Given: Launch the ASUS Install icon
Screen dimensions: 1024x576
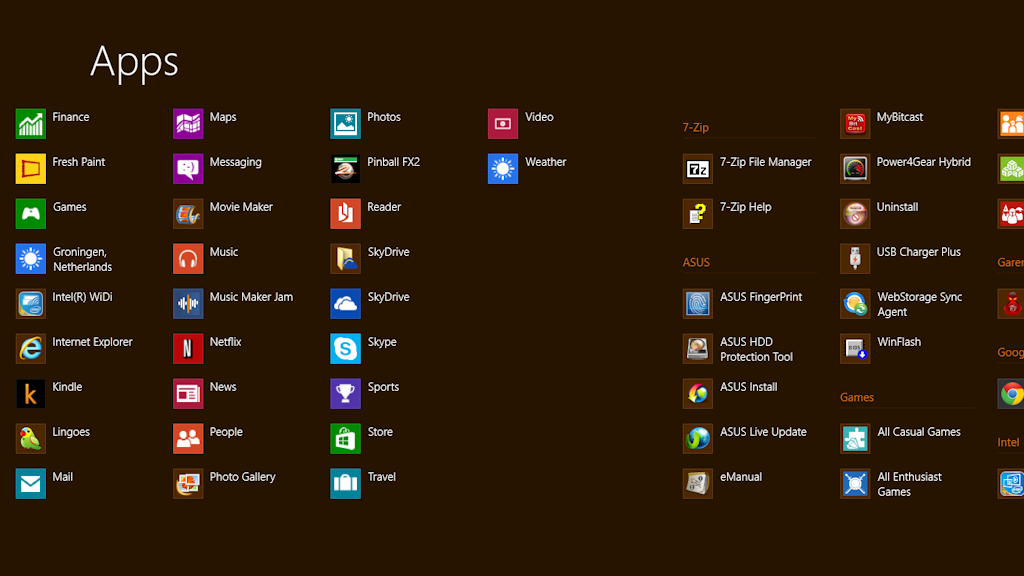Looking at the screenshot, I should (x=697, y=394).
